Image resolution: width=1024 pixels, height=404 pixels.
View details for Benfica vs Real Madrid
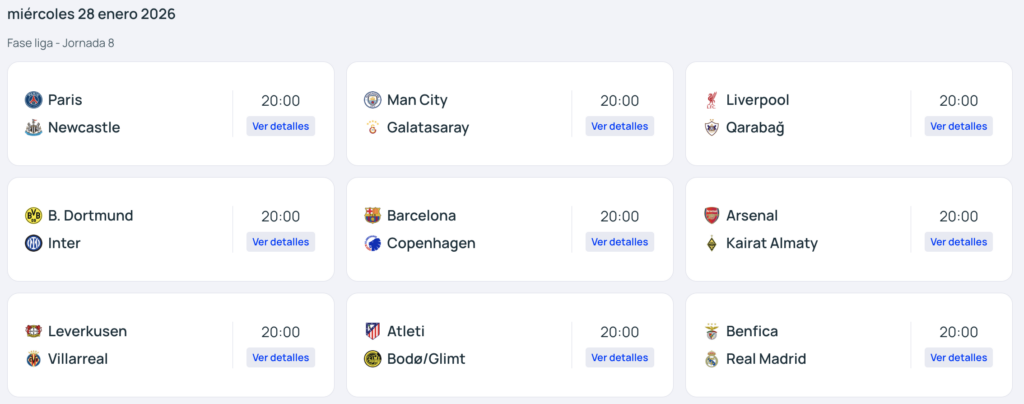click(959, 357)
